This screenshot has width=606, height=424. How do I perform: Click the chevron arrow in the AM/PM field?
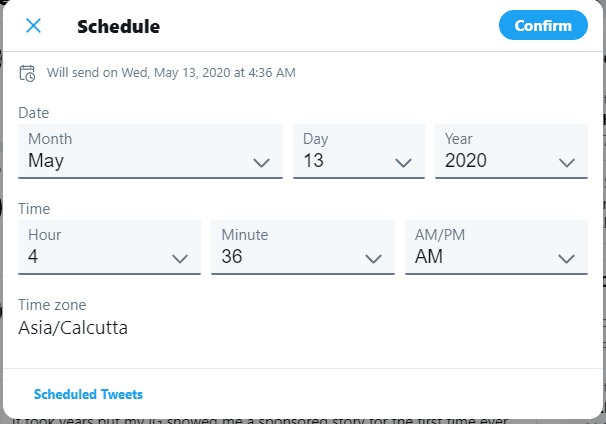tap(567, 258)
